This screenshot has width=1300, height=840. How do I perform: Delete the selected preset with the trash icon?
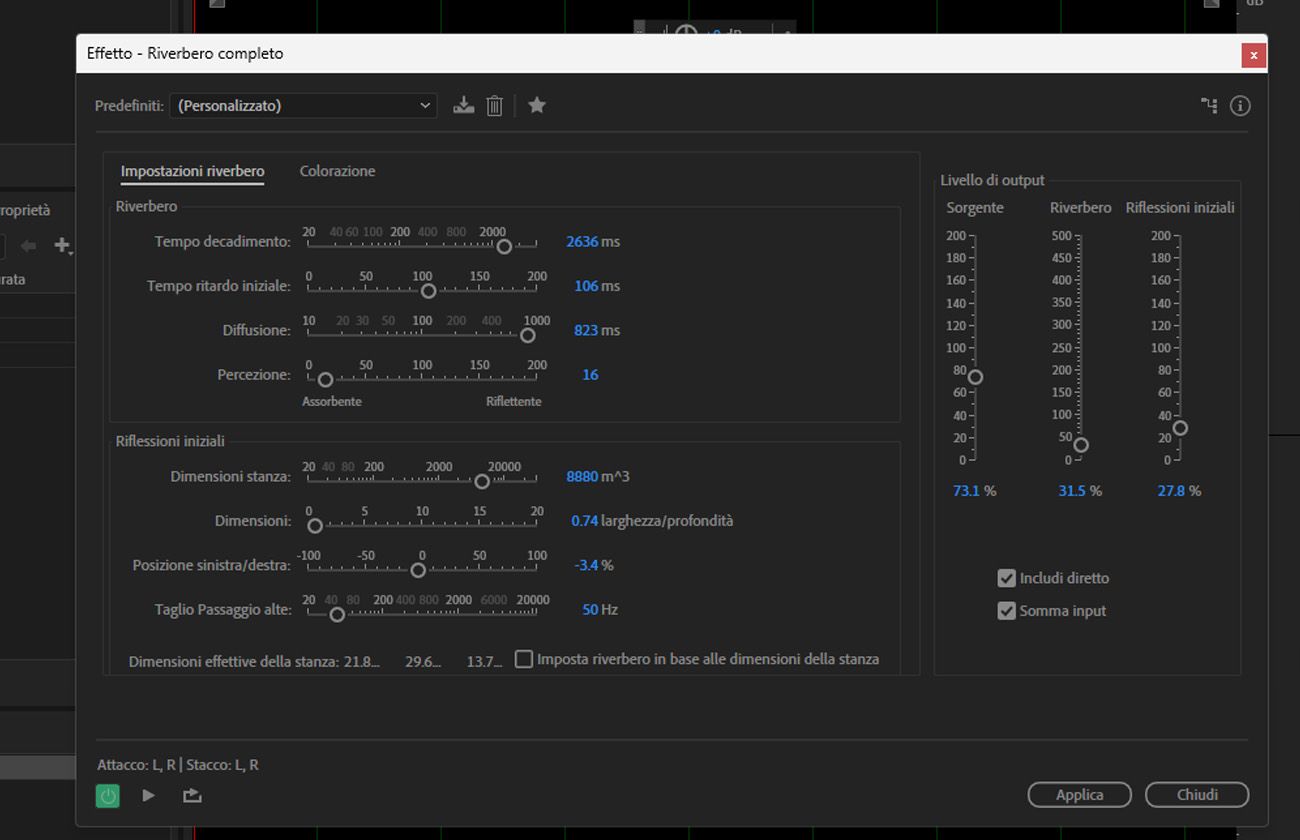pyautogui.click(x=494, y=105)
